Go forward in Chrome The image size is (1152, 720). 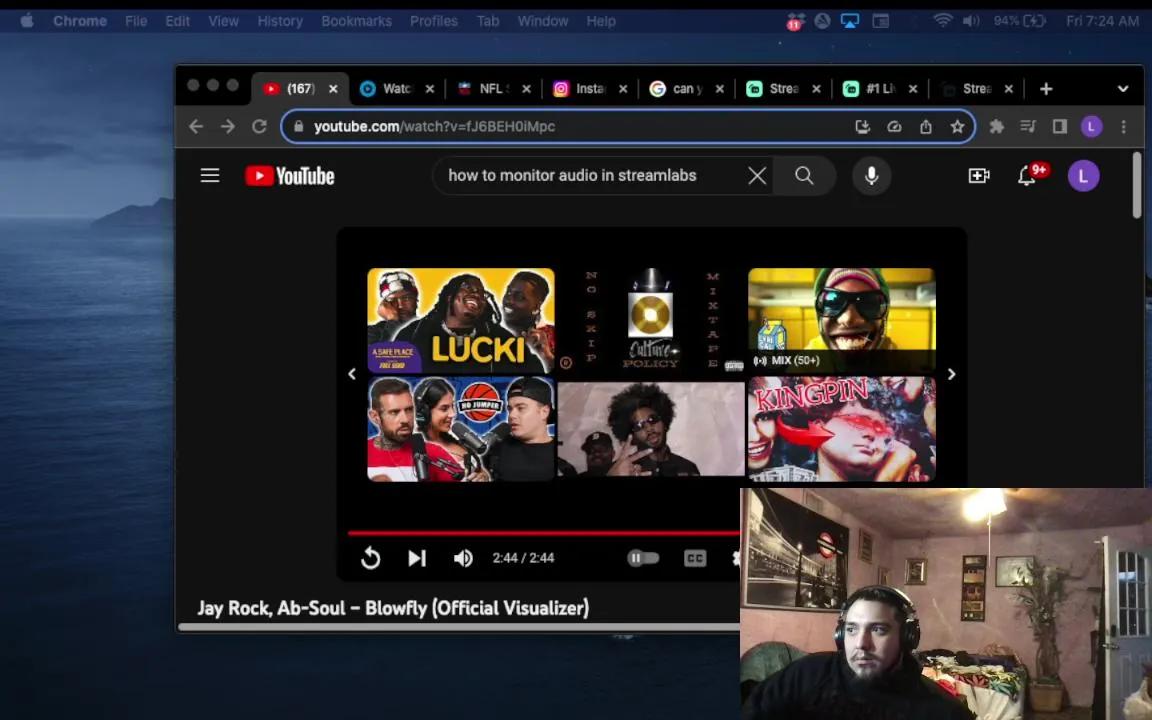(x=228, y=126)
